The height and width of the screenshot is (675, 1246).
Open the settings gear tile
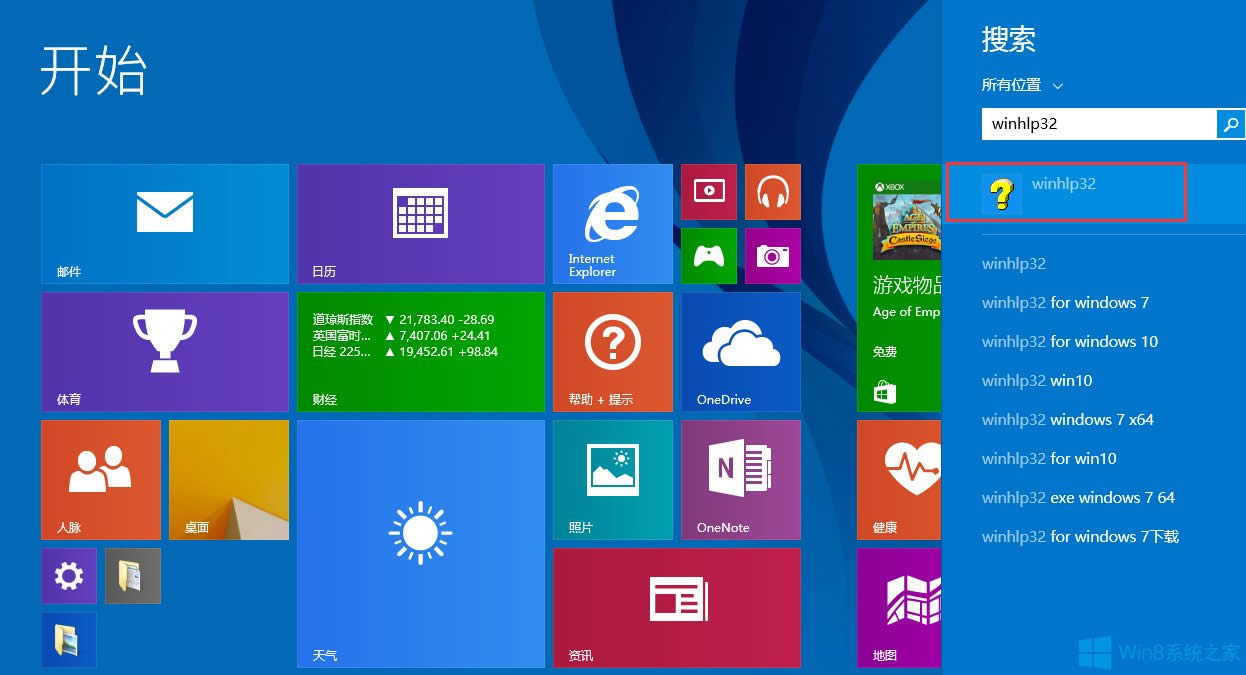point(68,576)
